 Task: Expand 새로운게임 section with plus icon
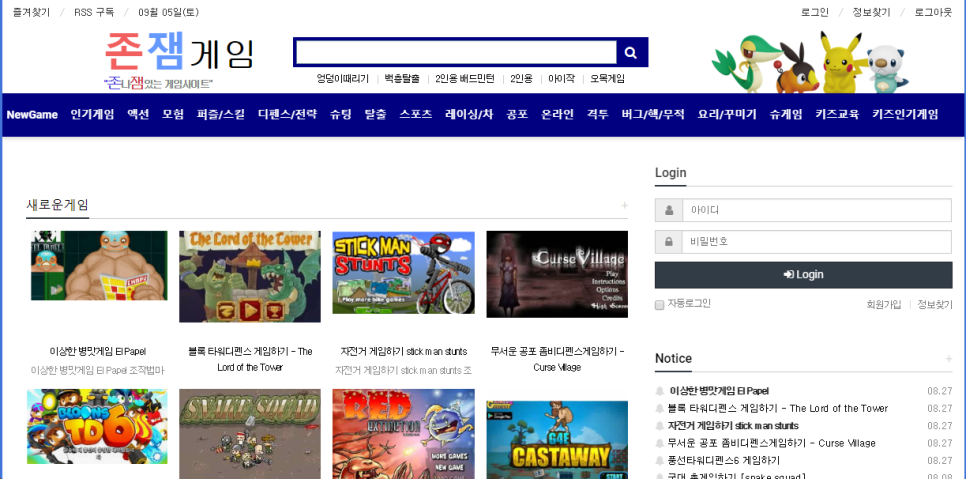click(624, 206)
